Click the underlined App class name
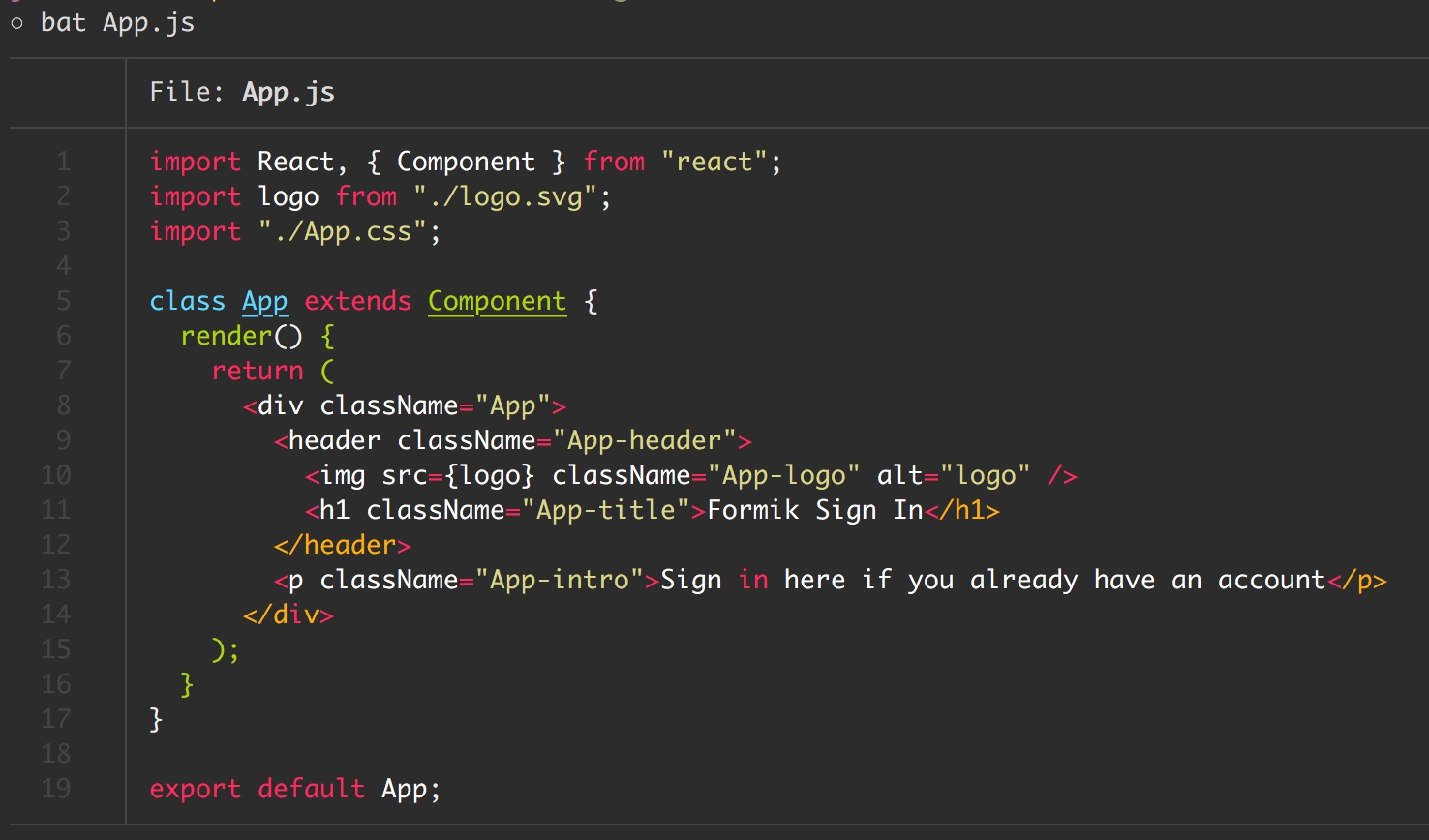The height and width of the screenshot is (840, 1429). click(264, 301)
